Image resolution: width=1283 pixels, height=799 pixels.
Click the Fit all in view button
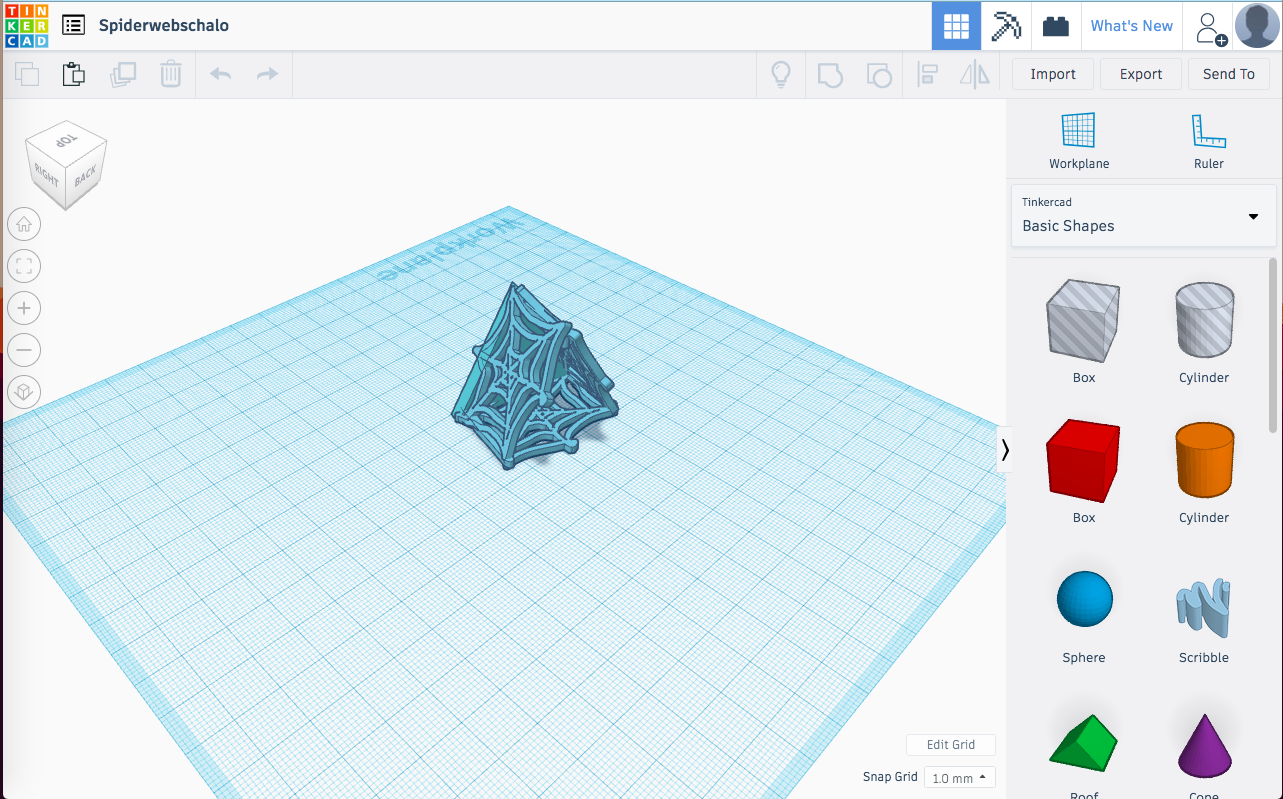tap(24, 266)
